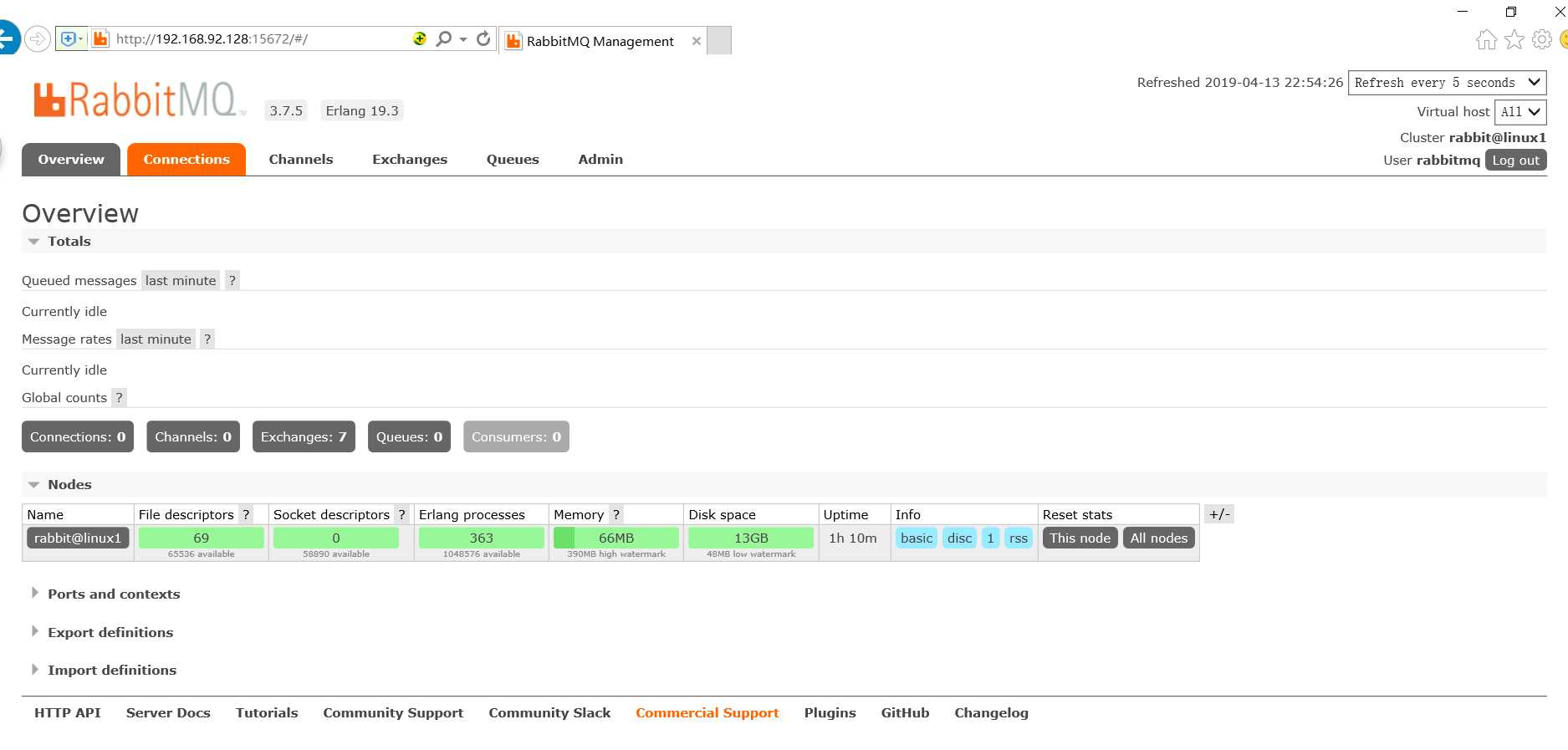
Task: Open the Virtual host dropdown
Action: click(x=1521, y=112)
